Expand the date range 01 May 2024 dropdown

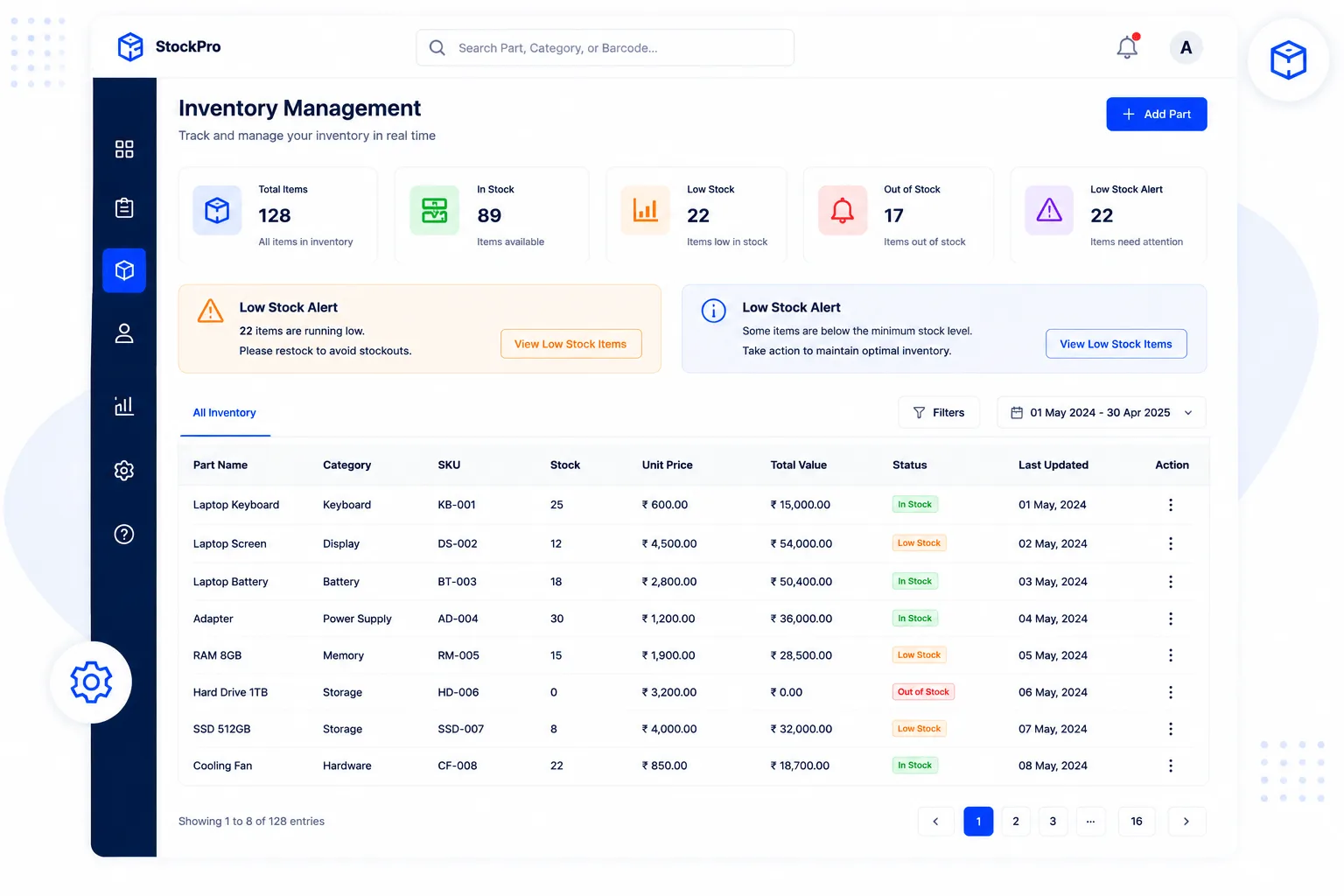pyautogui.click(x=1102, y=413)
